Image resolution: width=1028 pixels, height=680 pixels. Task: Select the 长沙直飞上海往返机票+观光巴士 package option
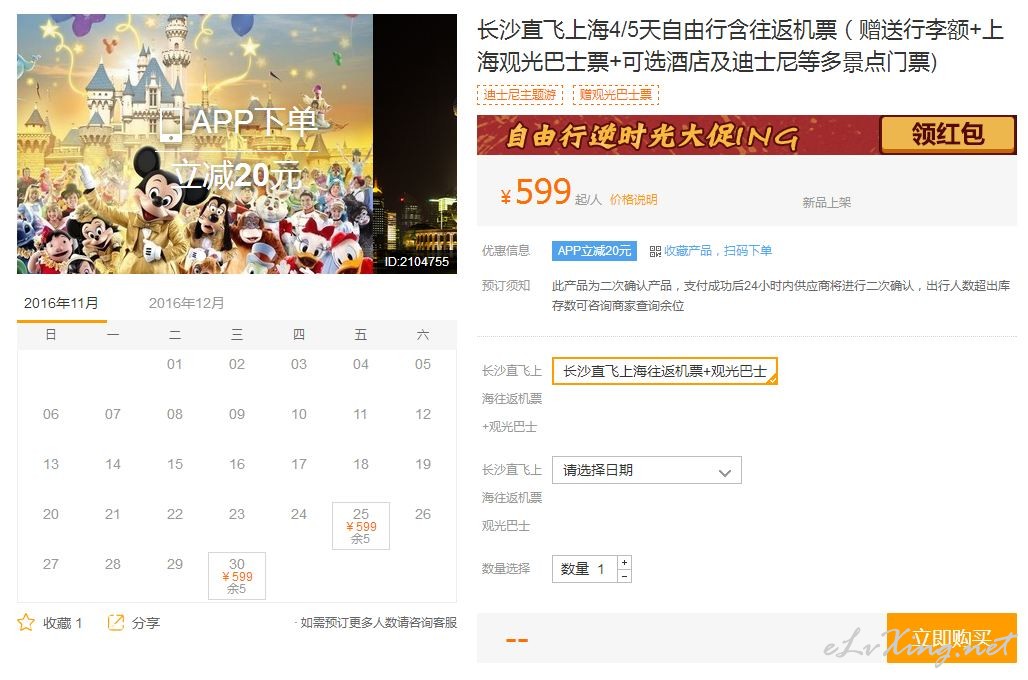pos(665,371)
